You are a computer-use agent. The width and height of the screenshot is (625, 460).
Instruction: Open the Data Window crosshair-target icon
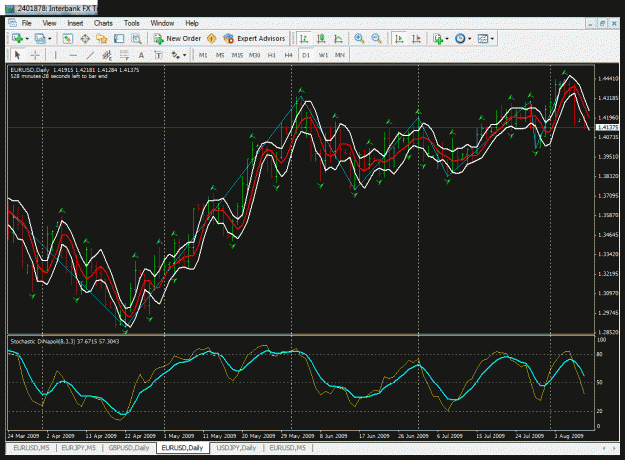pyautogui.click(x=85, y=38)
